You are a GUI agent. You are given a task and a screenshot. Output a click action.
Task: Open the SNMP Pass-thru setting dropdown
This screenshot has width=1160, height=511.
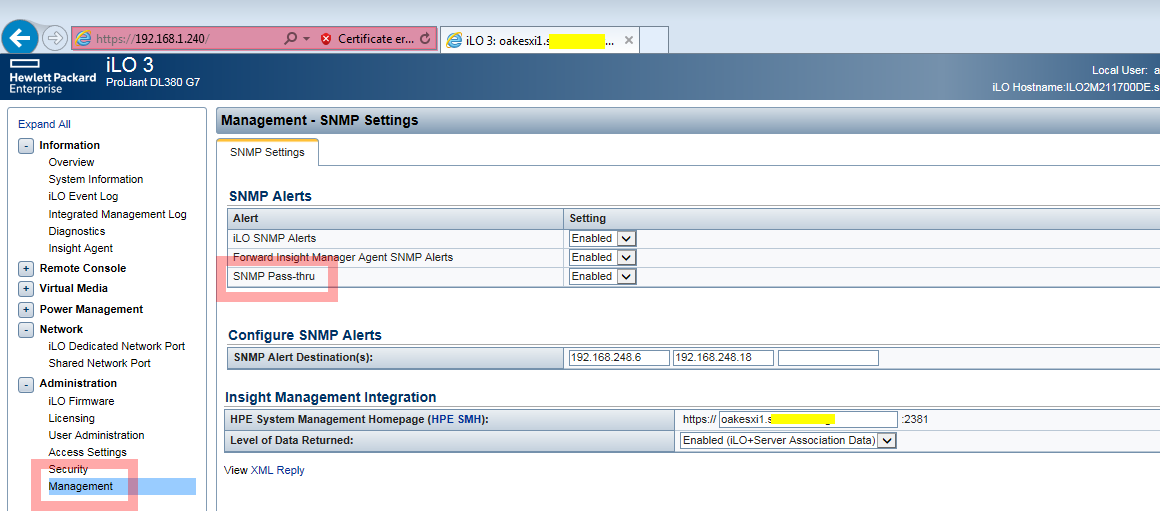[x=603, y=276]
